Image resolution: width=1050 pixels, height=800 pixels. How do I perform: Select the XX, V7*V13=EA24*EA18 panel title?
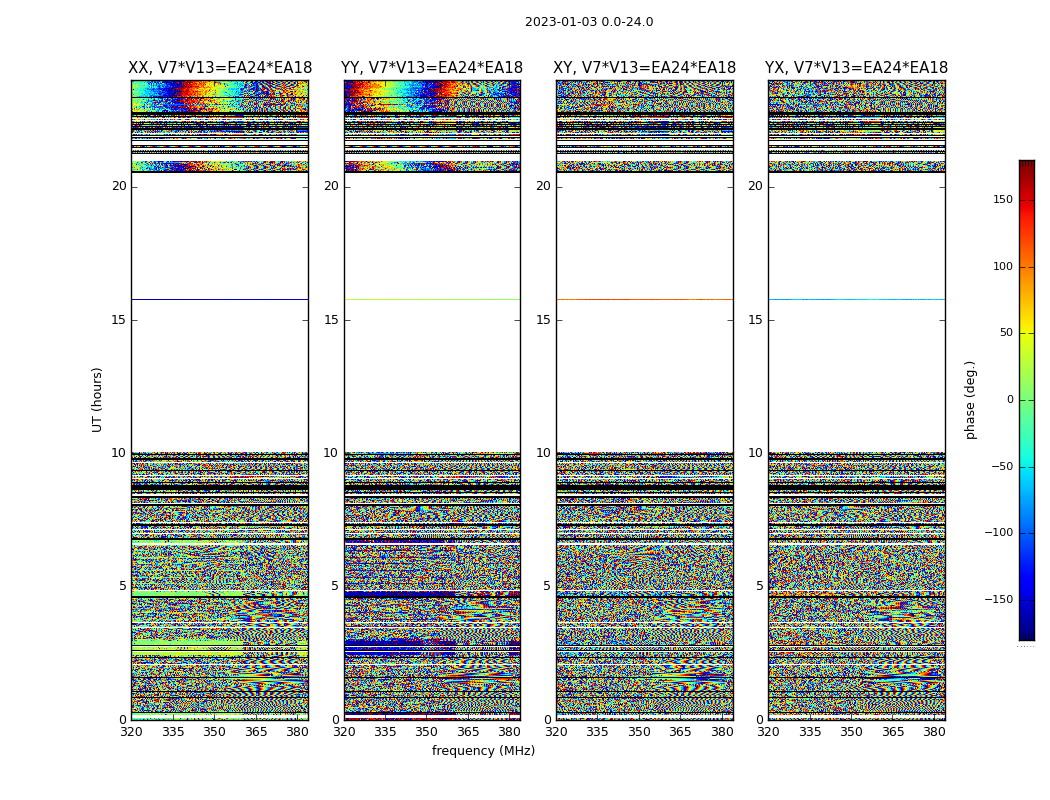click(x=220, y=68)
